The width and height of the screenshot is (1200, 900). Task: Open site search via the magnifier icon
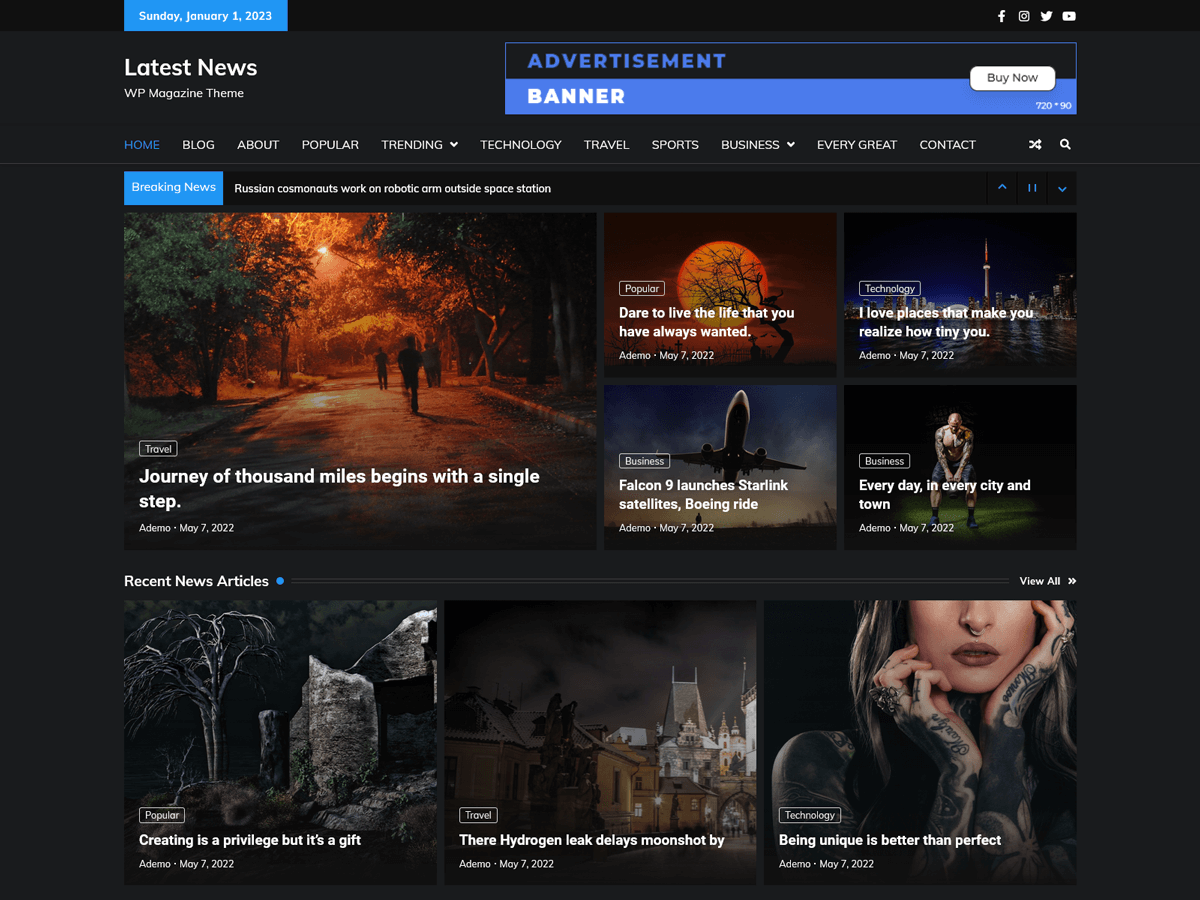pyautogui.click(x=1065, y=144)
